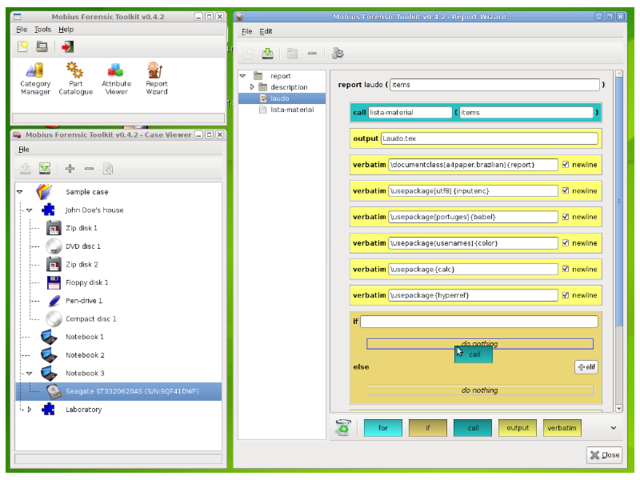Select the cyan 'for' statement block
The image size is (640, 480).
pyautogui.click(x=383, y=428)
